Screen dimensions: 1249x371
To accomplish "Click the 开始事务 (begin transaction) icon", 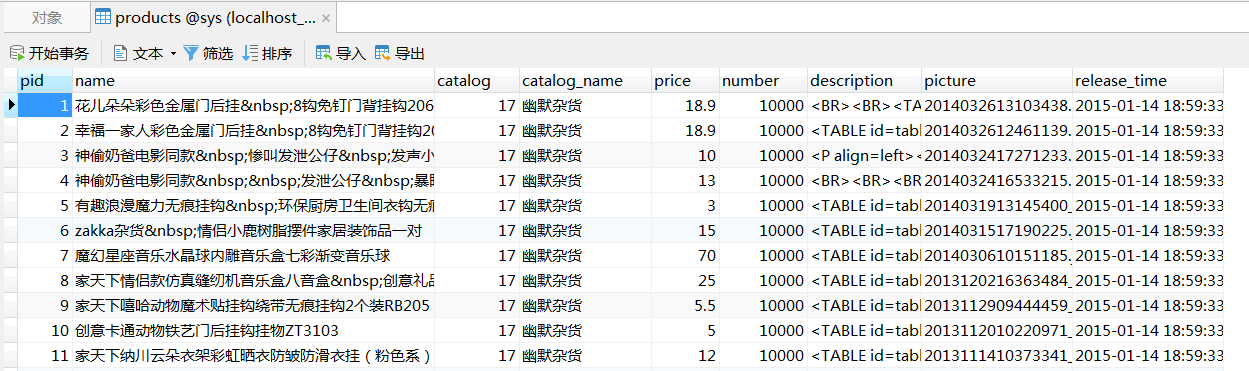I will [17, 53].
